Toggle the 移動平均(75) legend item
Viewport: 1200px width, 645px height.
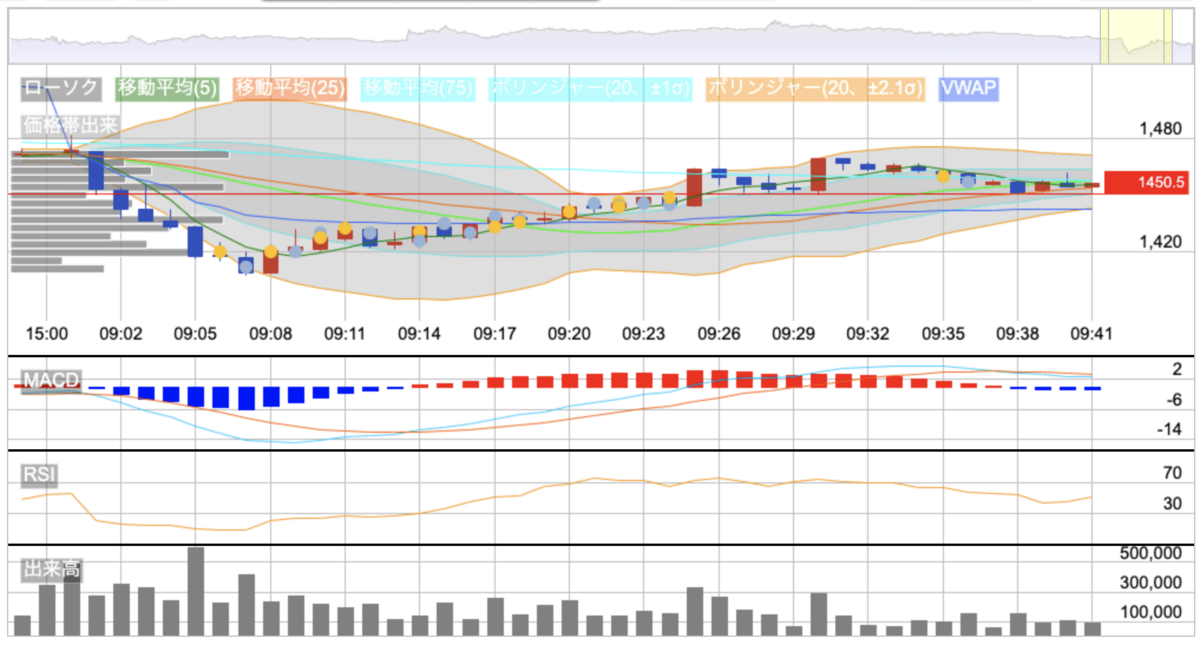[418, 88]
